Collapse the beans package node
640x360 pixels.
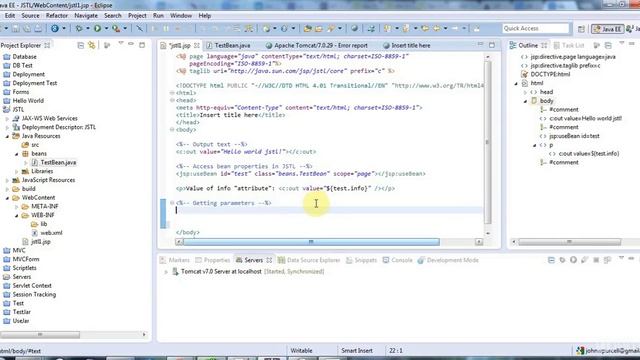tap(17, 154)
